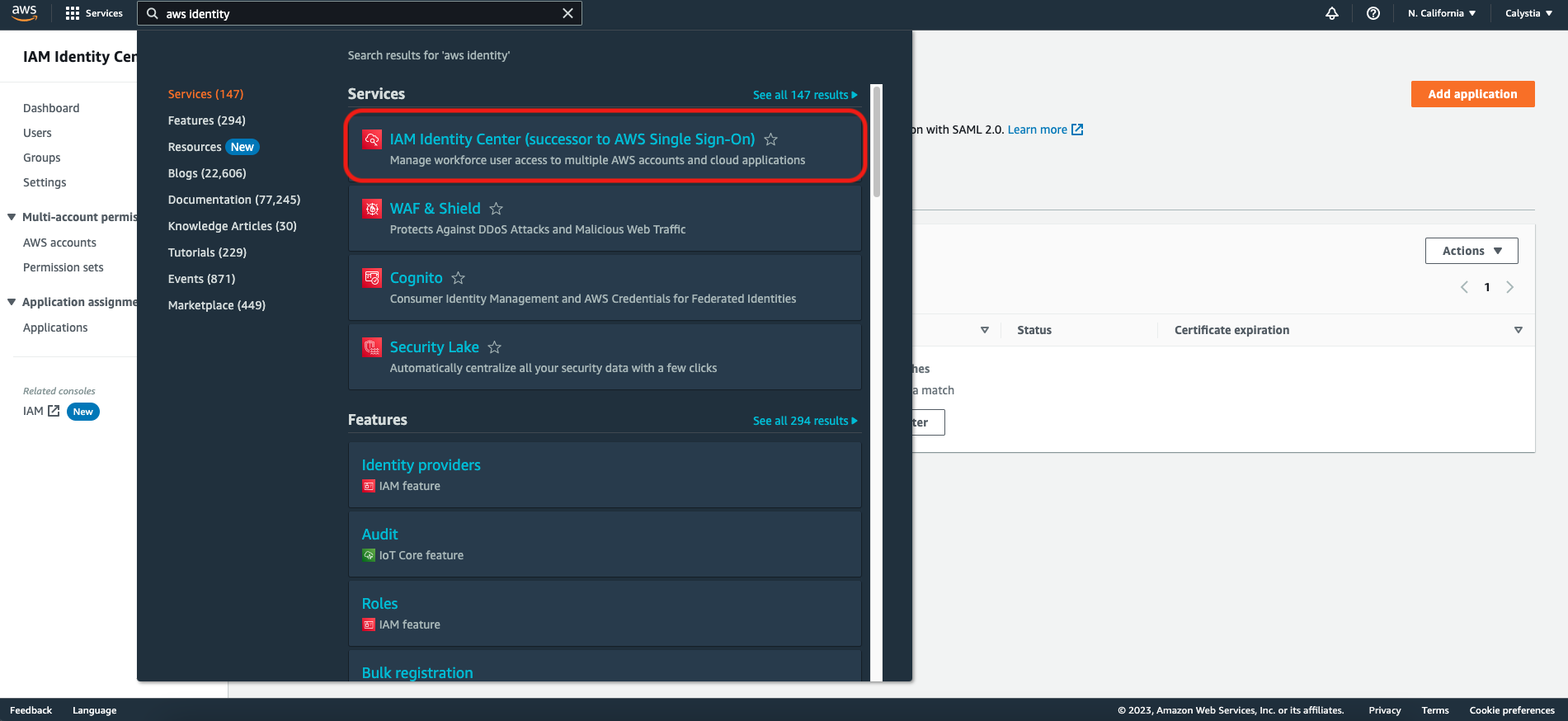This screenshot has height=721, width=1568.
Task: Open the N. California region dropdown
Action: (x=1441, y=13)
